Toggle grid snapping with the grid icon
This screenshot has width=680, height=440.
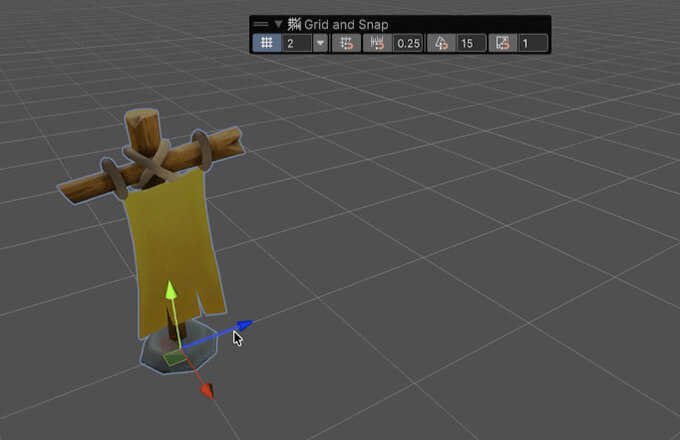pyautogui.click(x=267, y=43)
